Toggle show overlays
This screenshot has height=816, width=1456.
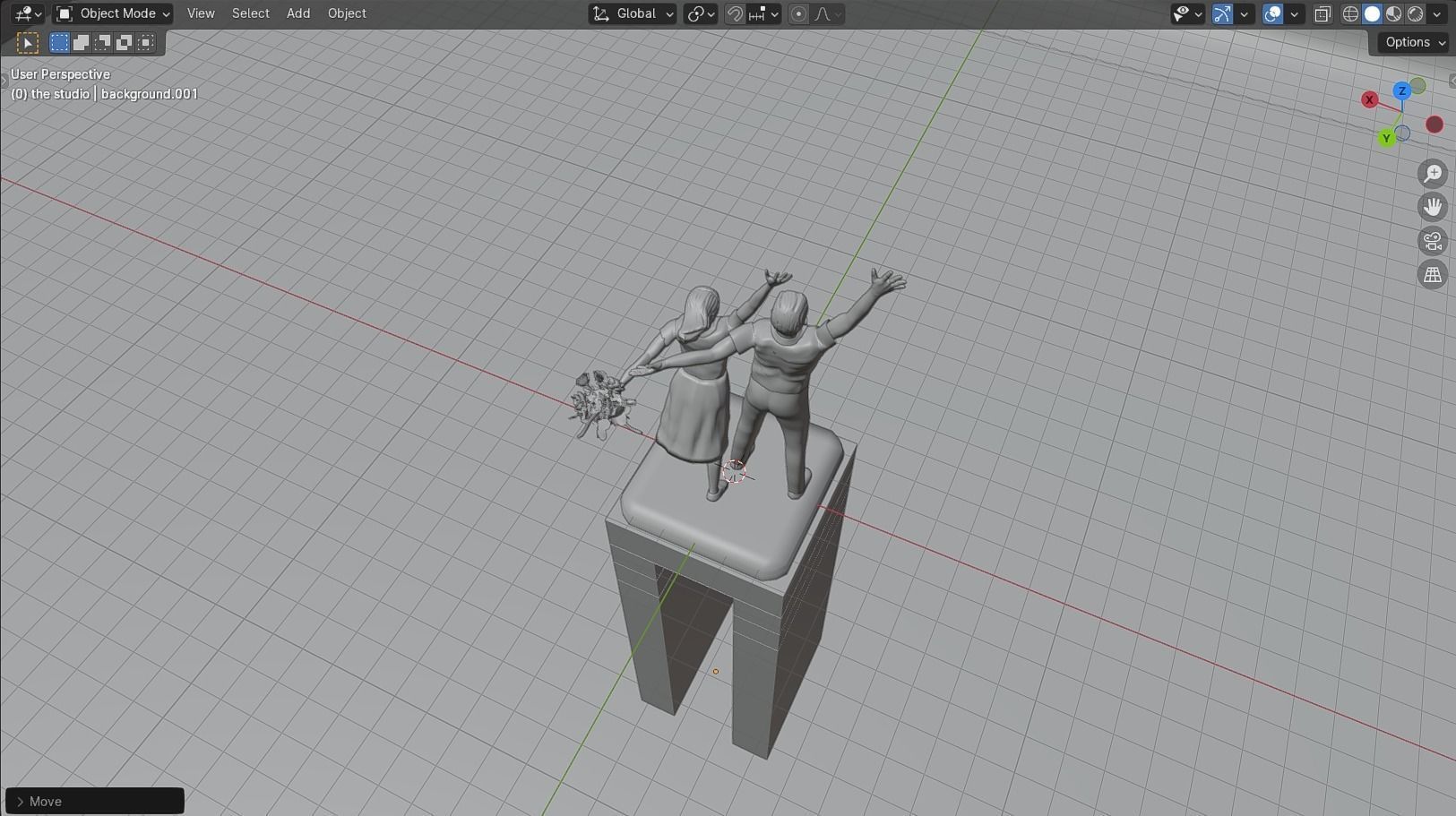(x=1272, y=13)
